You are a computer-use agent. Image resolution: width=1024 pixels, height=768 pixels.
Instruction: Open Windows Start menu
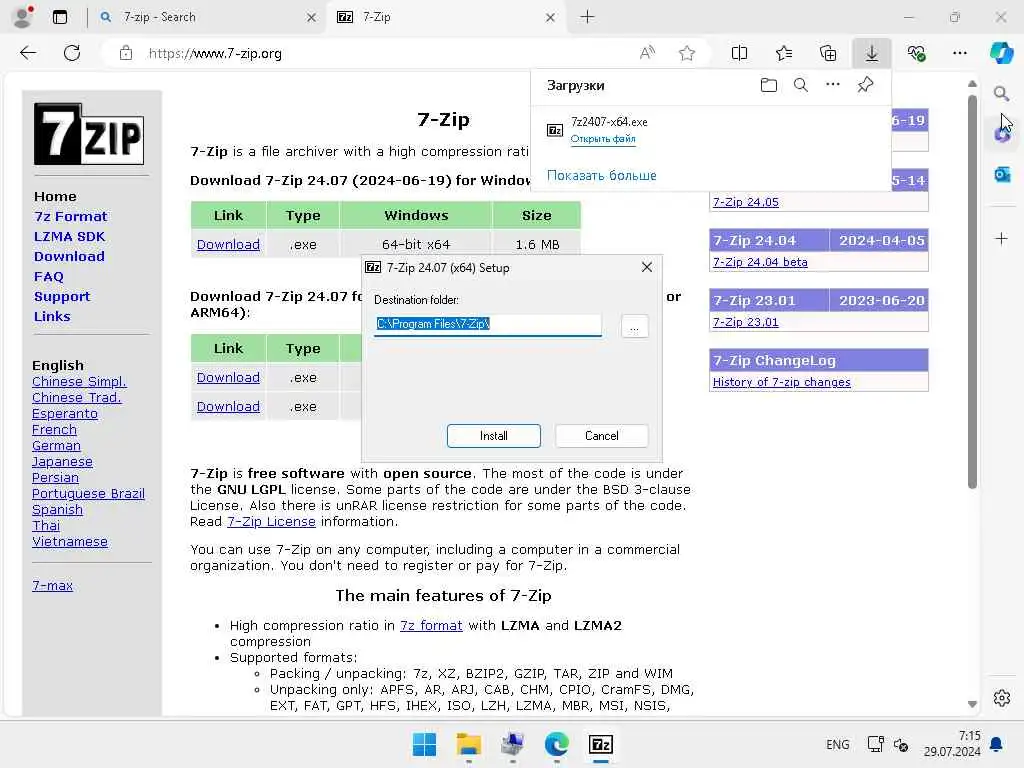tap(424, 744)
